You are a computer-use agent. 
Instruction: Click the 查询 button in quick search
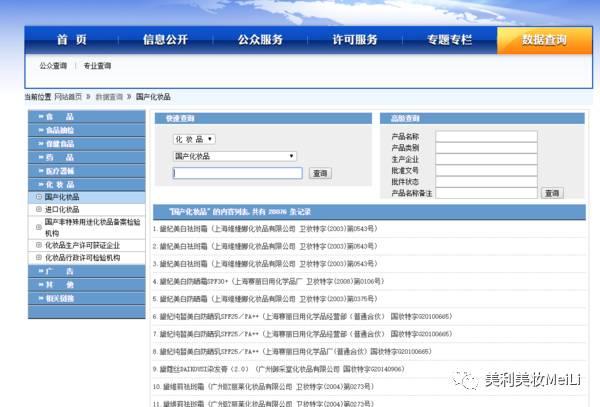[x=320, y=173]
